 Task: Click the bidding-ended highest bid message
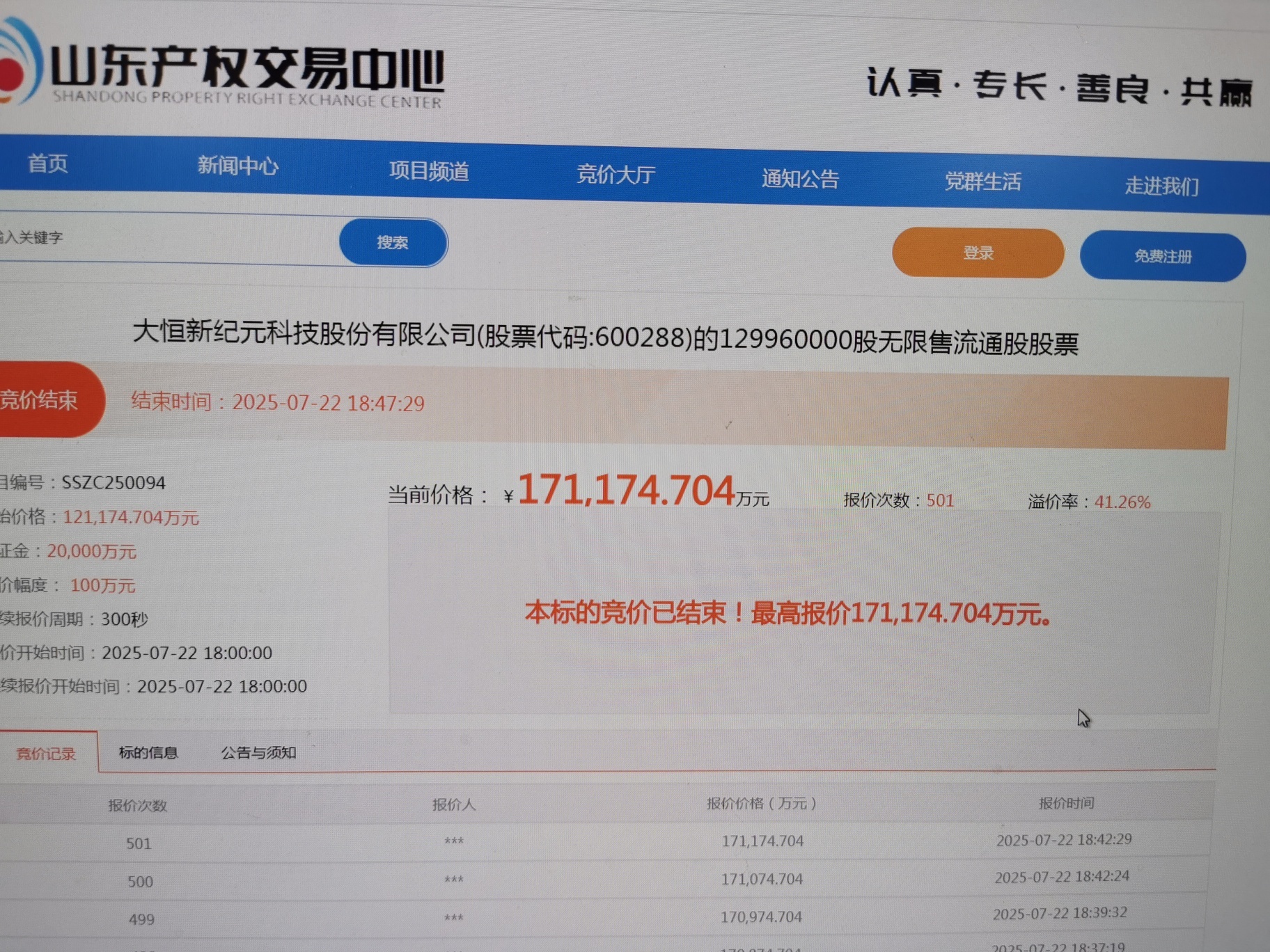(788, 613)
